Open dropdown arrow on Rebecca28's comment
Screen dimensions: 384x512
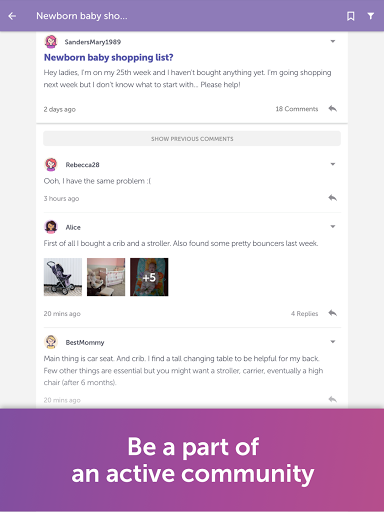point(333,164)
